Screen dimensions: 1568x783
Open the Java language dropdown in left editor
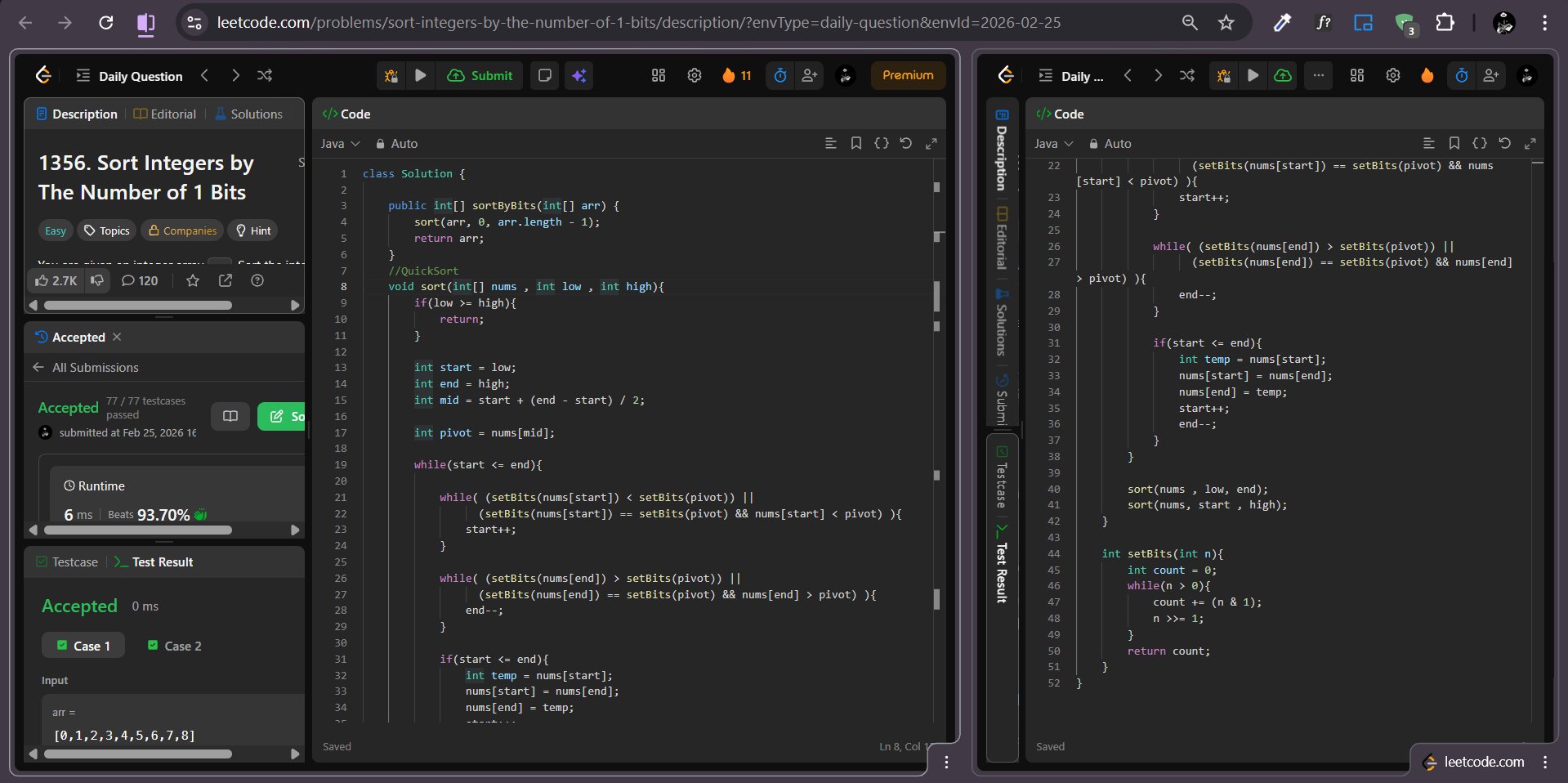tap(340, 144)
